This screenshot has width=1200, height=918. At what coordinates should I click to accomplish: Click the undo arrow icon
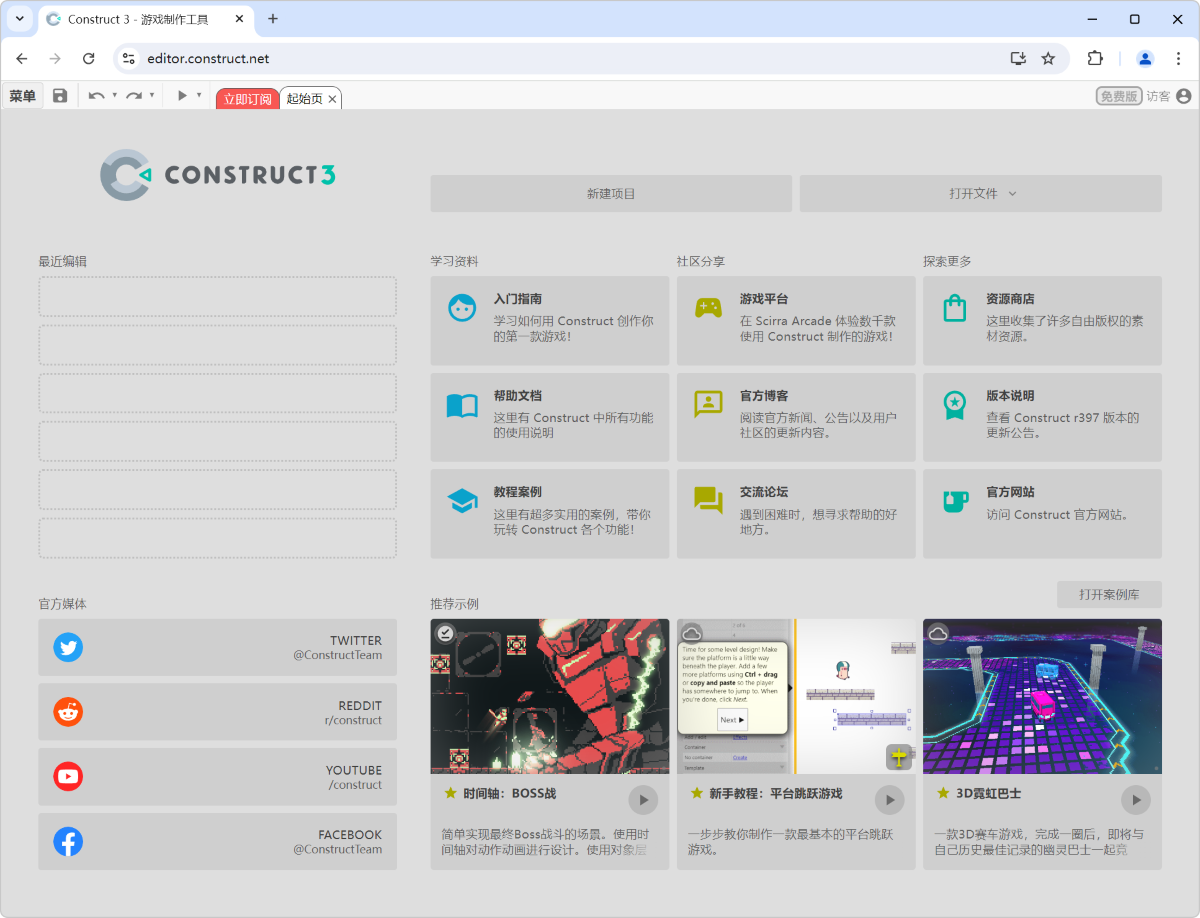(98, 96)
